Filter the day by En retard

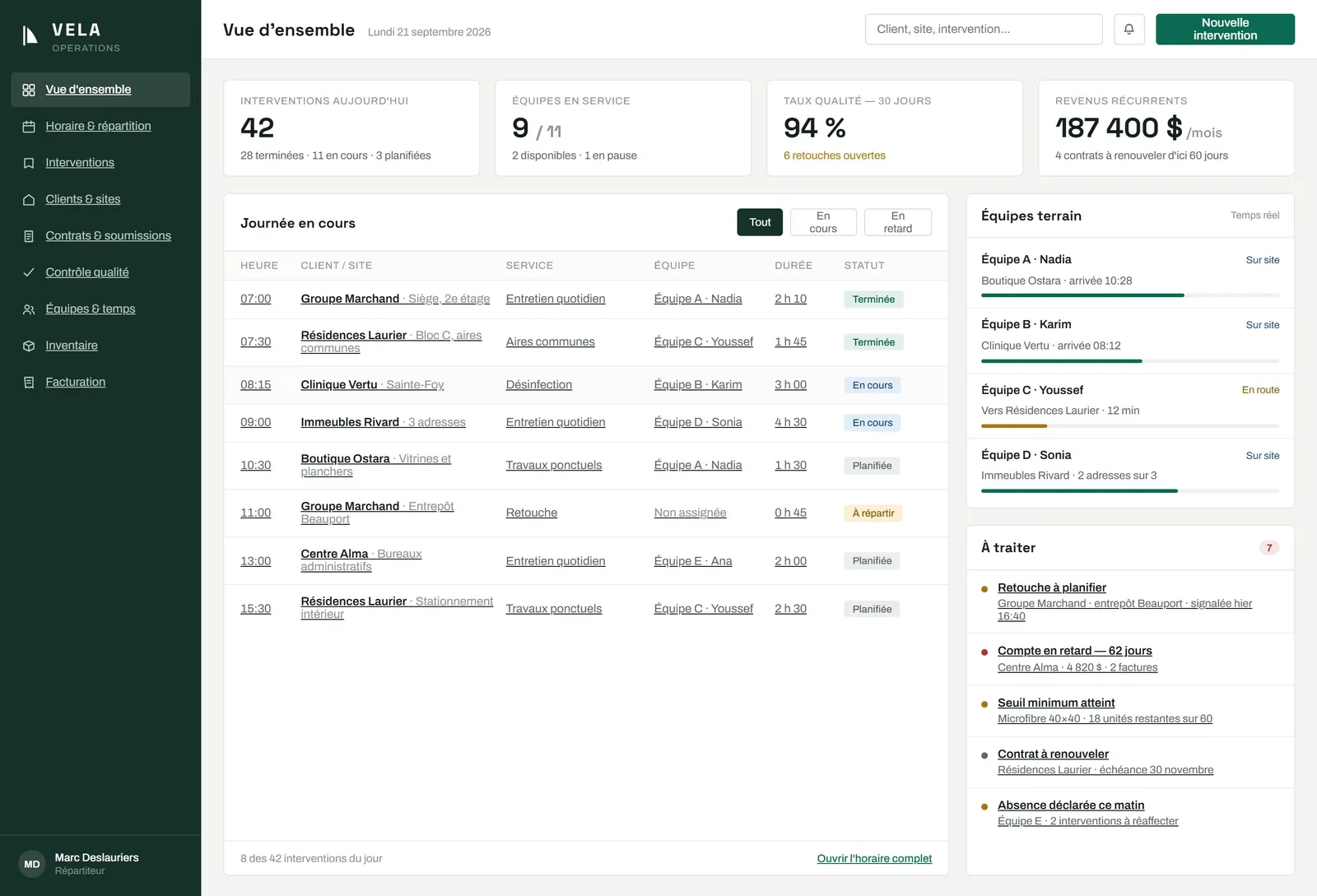[898, 222]
